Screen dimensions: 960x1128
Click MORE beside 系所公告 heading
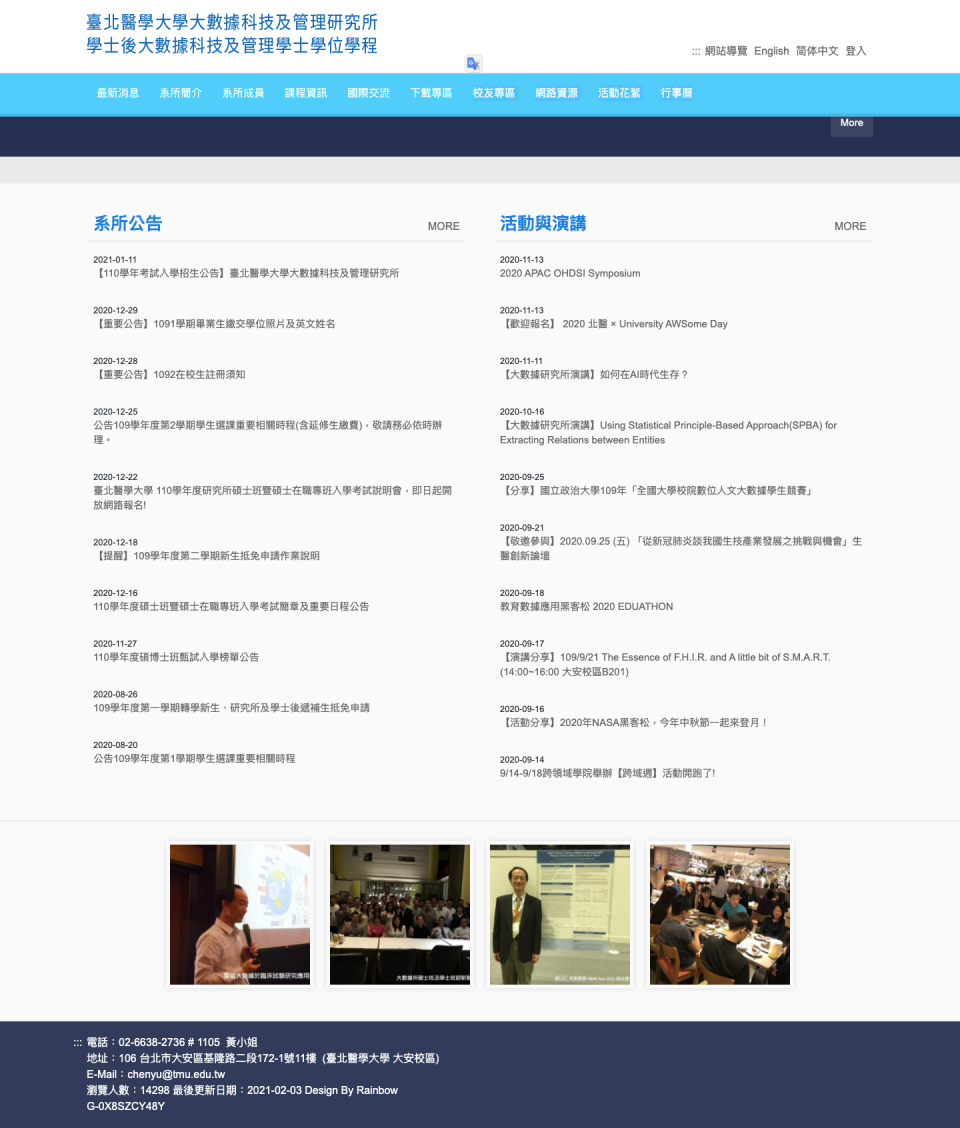[x=443, y=226]
